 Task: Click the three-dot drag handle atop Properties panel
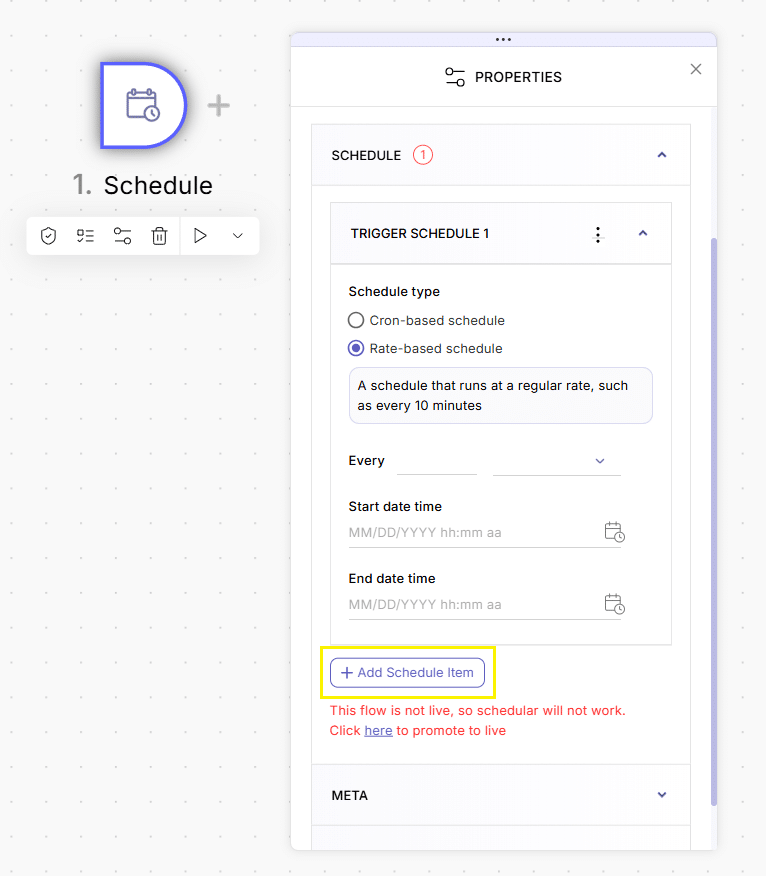[503, 40]
